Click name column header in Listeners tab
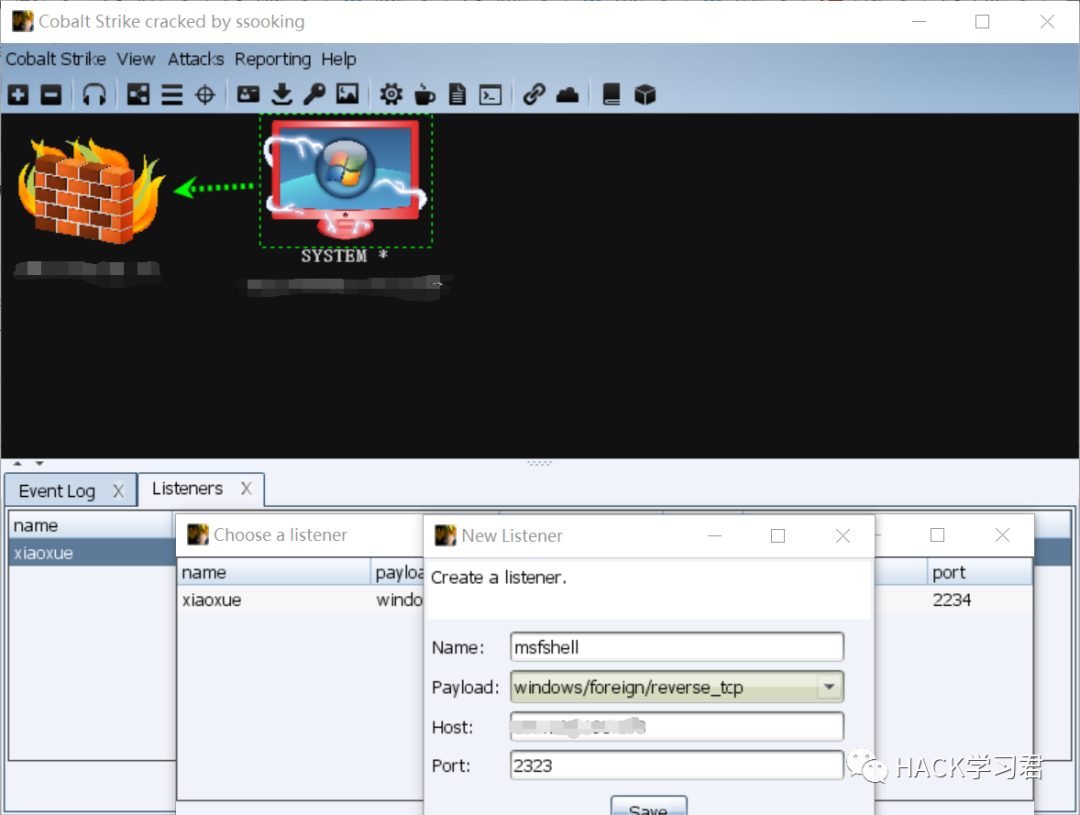Viewport: 1080px width, 815px height. coord(90,526)
